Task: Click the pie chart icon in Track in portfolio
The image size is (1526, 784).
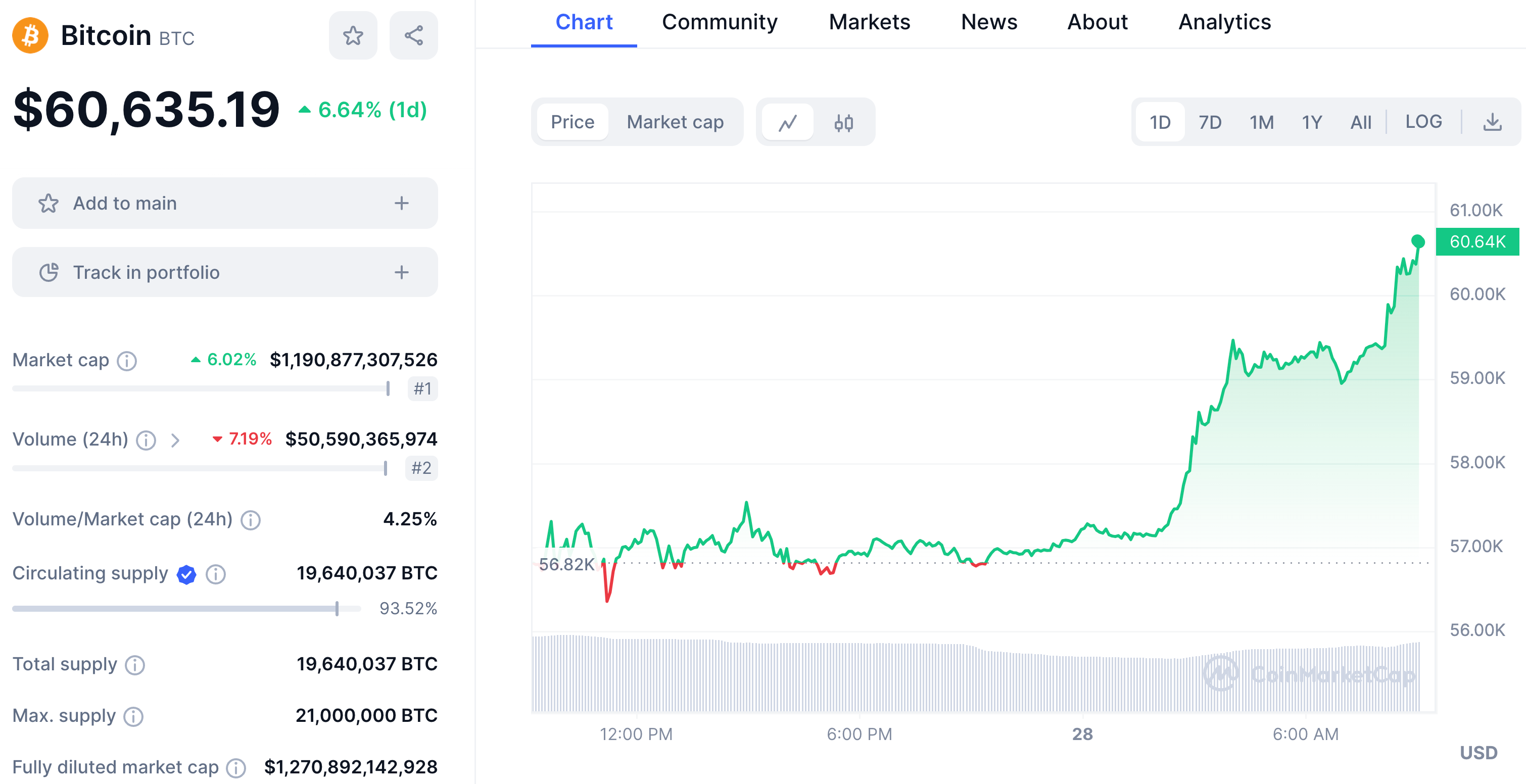Action: click(49, 272)
